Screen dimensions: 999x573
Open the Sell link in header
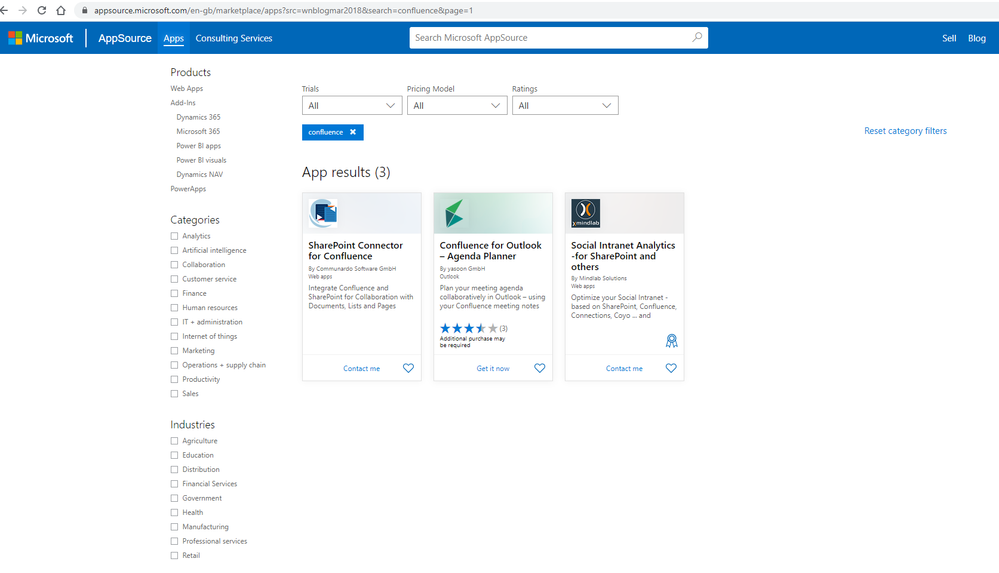[949, 38]
